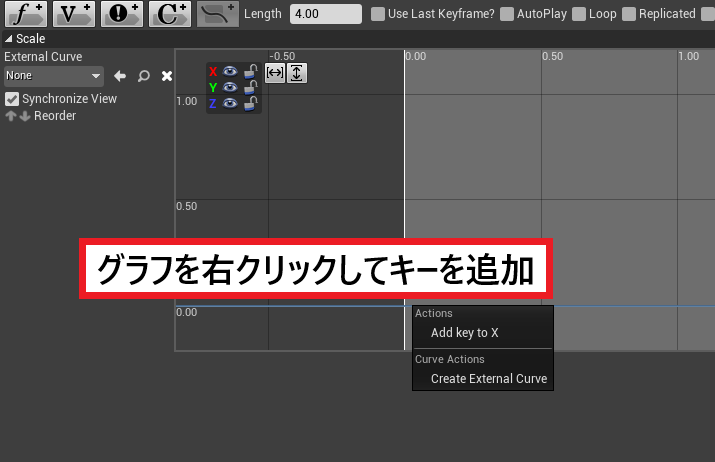Add a color track with the C+ icon
Viewport: 715px width, 462px height.
(170, 13)
